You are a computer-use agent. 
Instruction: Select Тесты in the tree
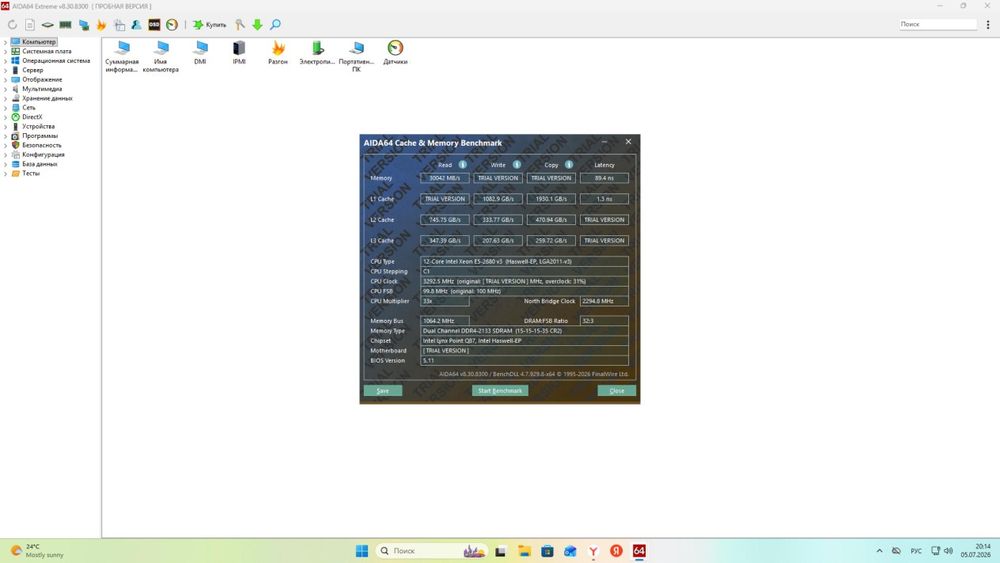[31, 173]
